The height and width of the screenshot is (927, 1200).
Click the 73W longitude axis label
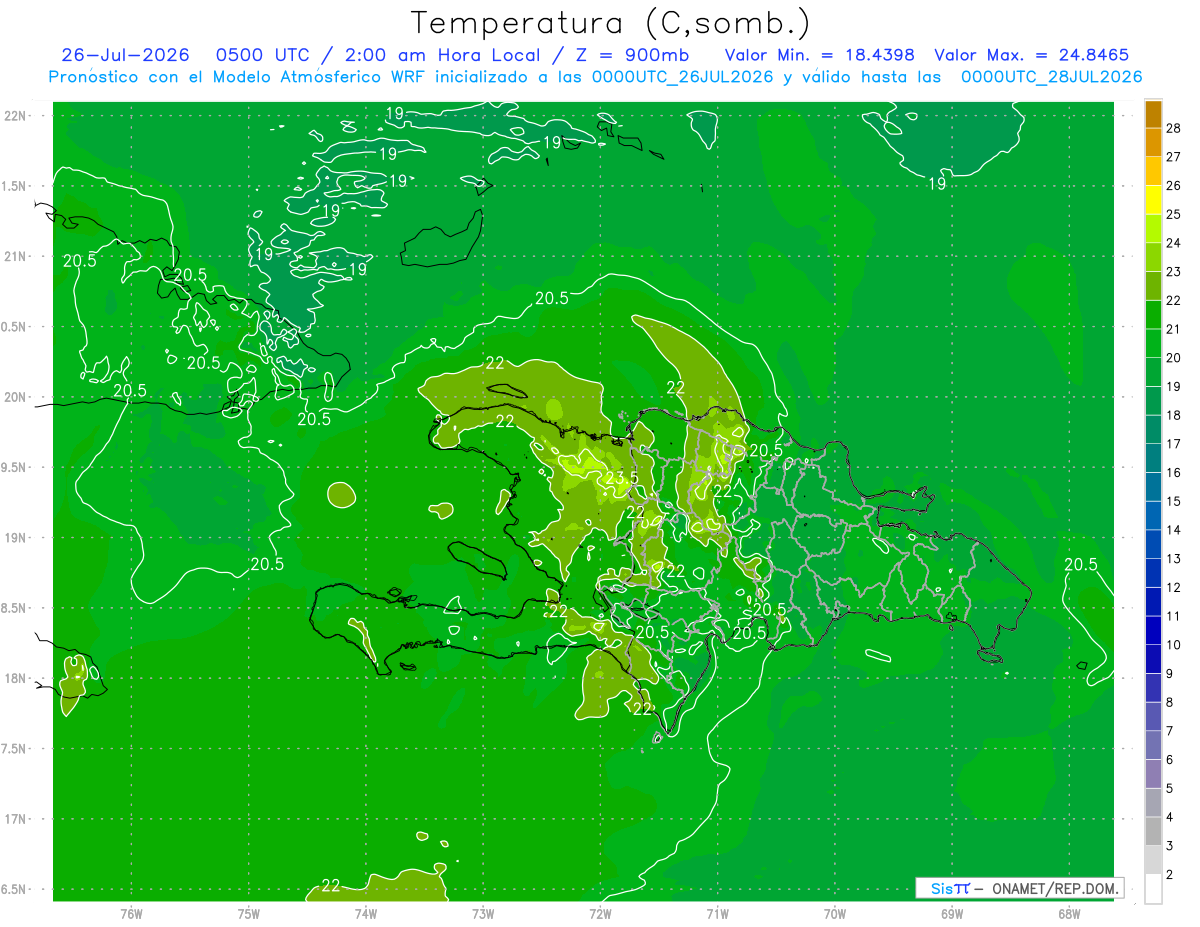point(483,913)
